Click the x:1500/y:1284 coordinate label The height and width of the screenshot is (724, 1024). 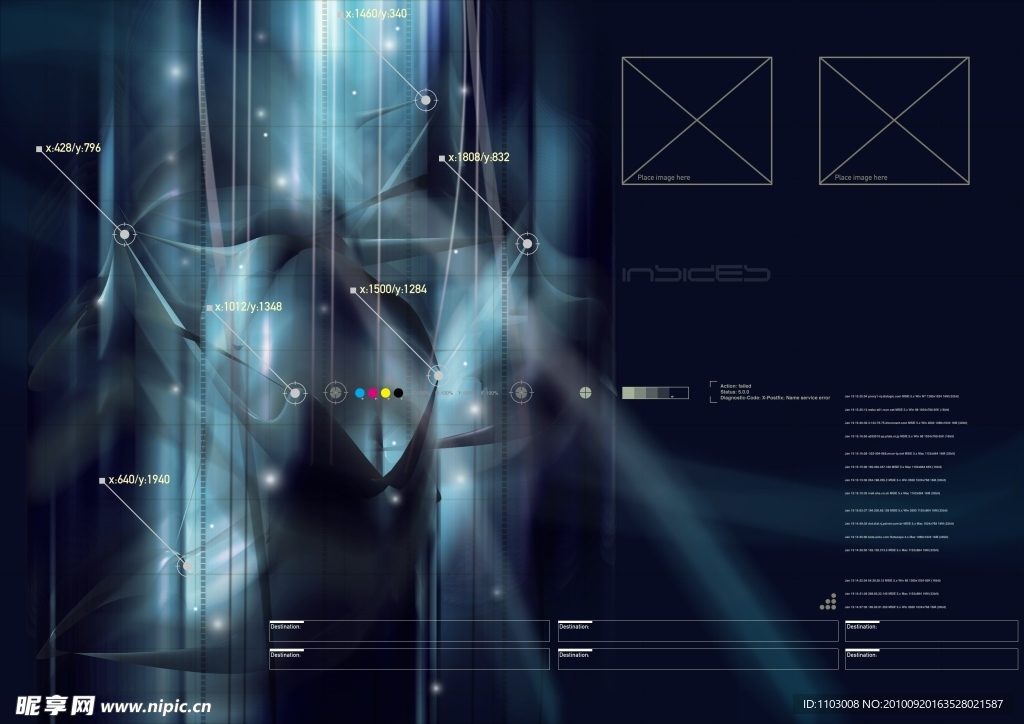[393, 289]
